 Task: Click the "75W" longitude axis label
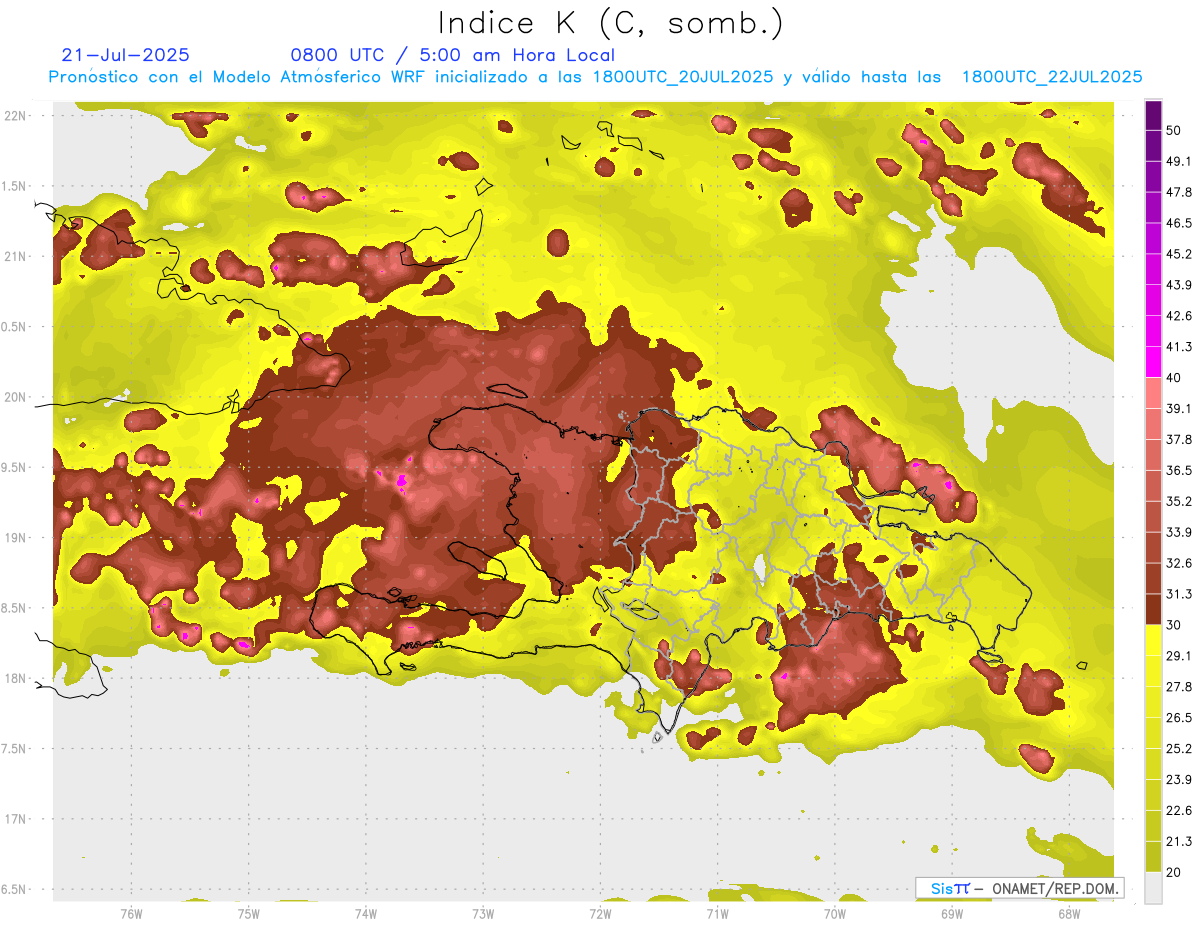tap(249, 912)
